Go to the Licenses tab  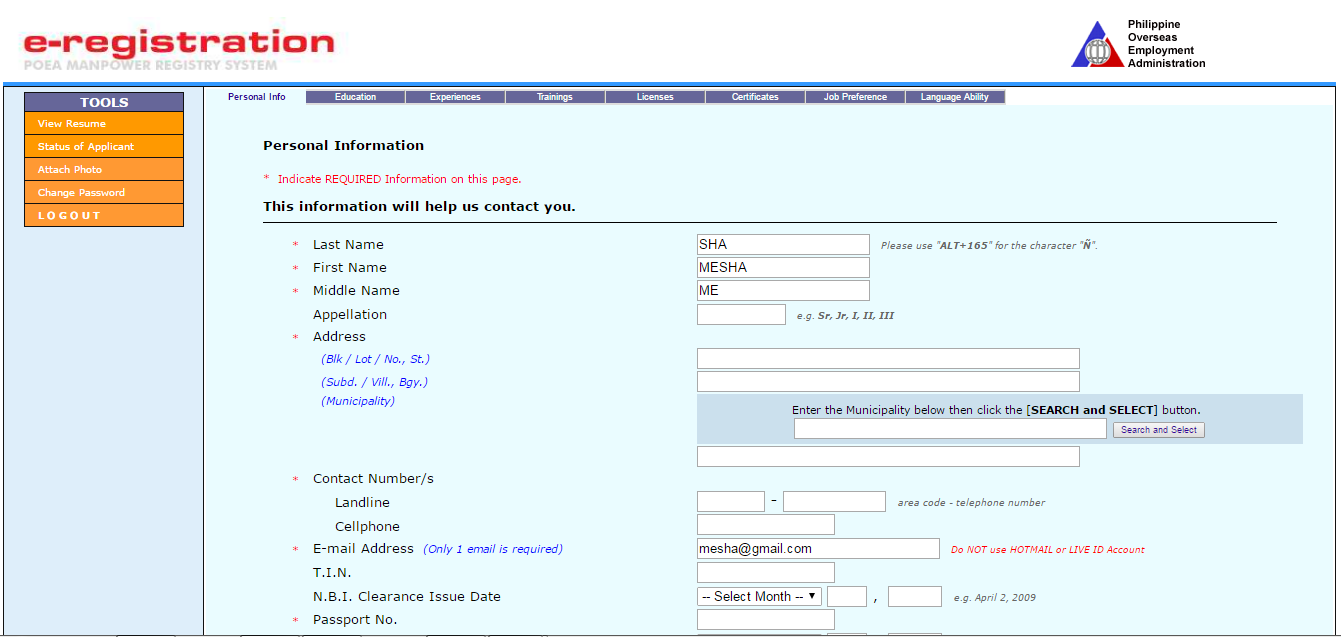click(x=654, y=96)
